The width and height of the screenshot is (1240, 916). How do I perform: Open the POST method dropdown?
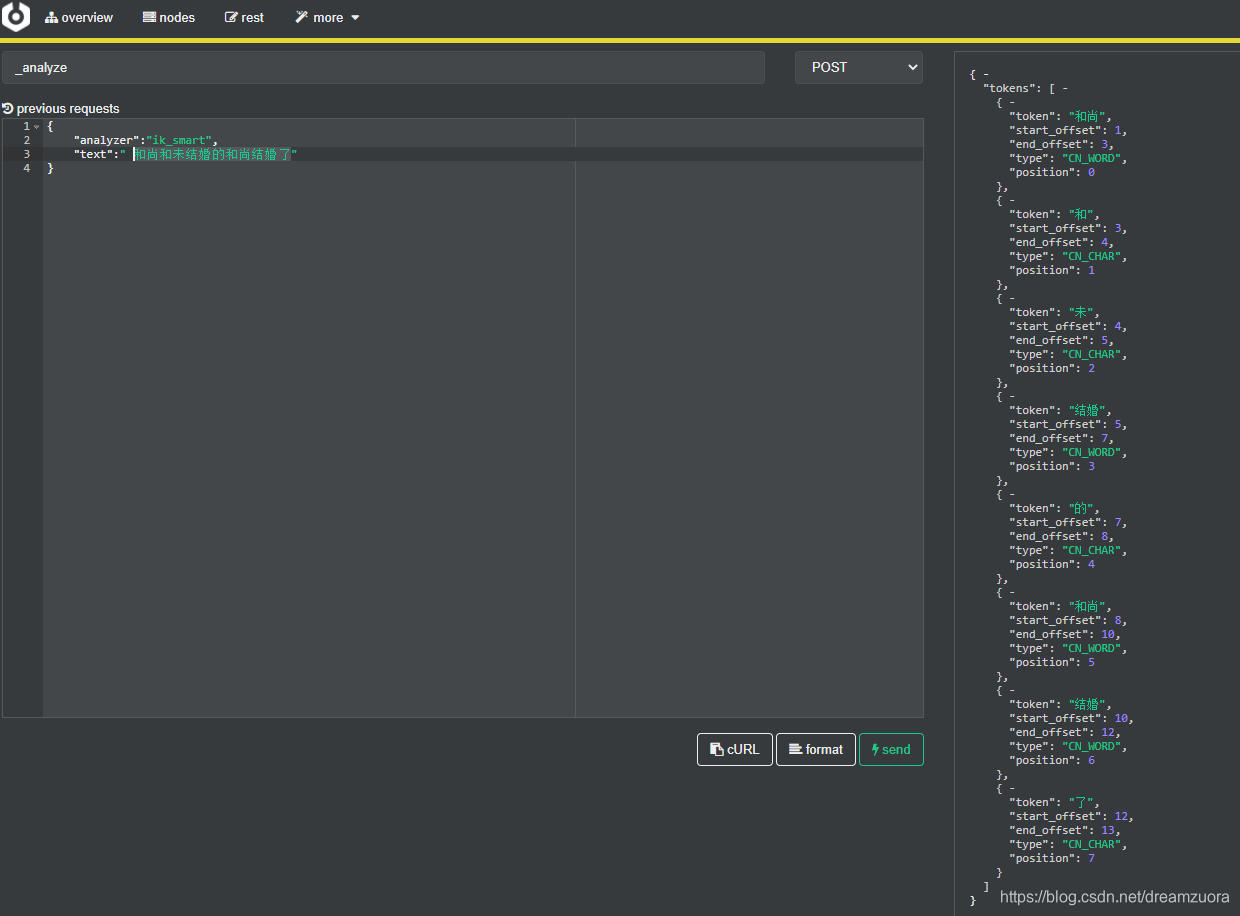pyautogui.click(x=859, y=67)
